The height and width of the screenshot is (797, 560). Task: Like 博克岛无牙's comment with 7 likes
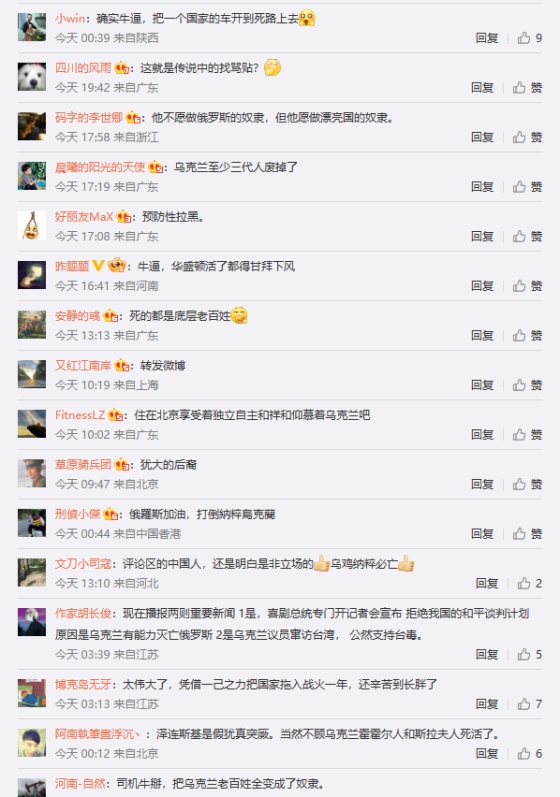(530, 704)
